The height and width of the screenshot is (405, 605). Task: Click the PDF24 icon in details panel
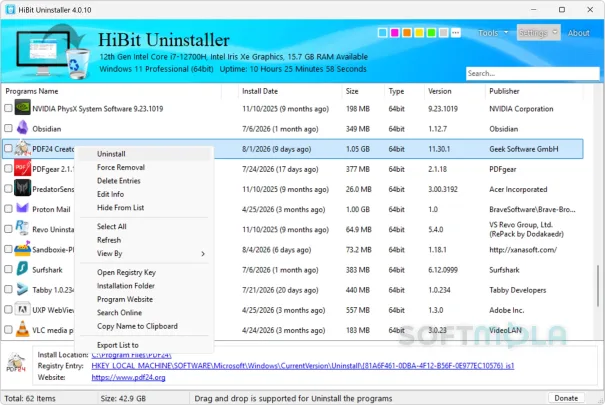pyautogui.click(x=16, y=362)
